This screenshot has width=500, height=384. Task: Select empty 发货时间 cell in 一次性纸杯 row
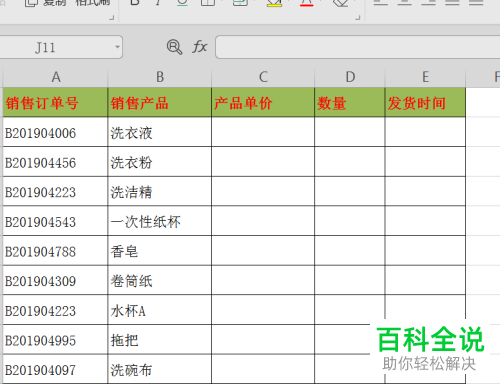point(425,221)
